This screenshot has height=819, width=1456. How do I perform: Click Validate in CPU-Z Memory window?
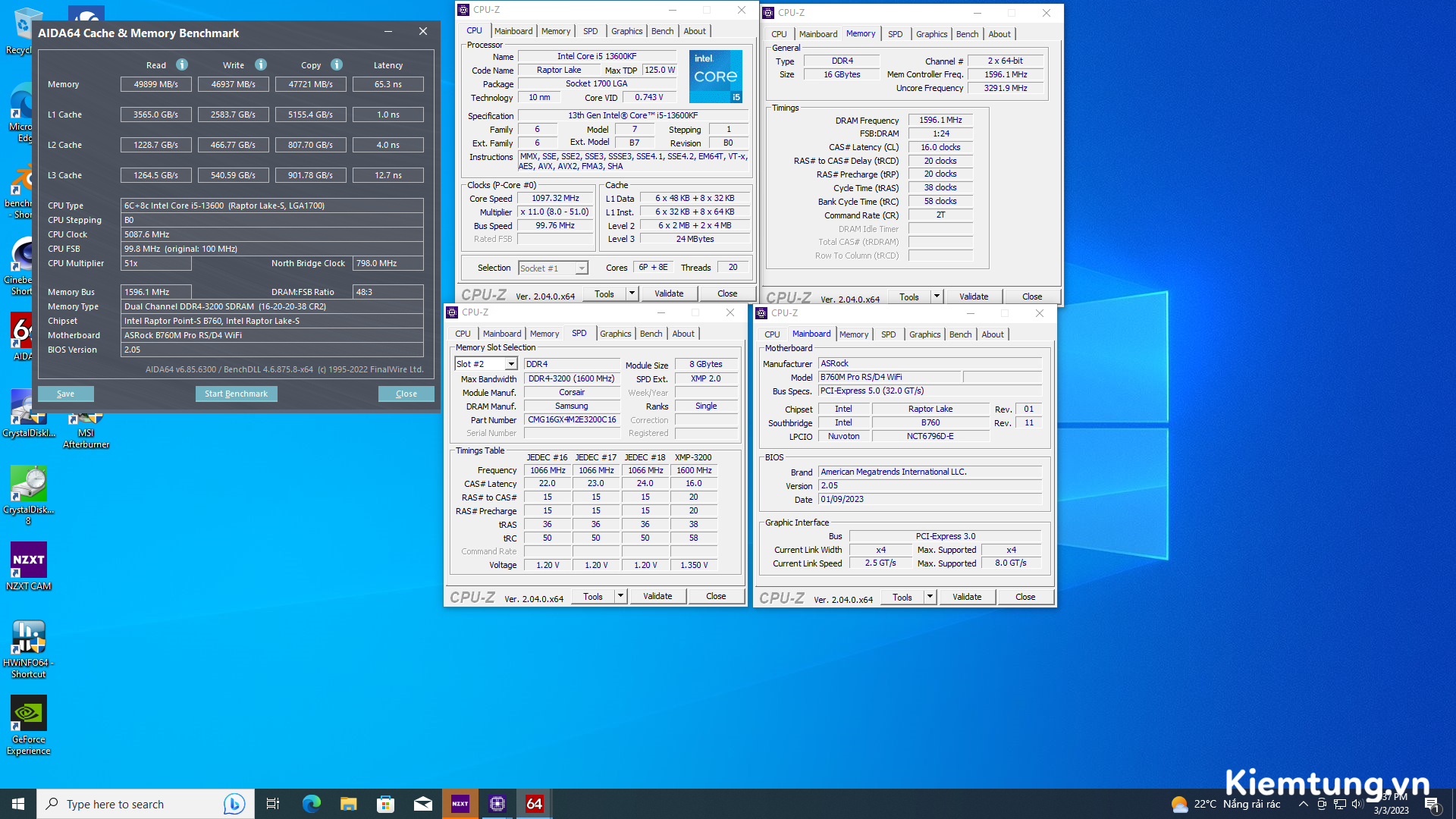(x=974, y=297)
